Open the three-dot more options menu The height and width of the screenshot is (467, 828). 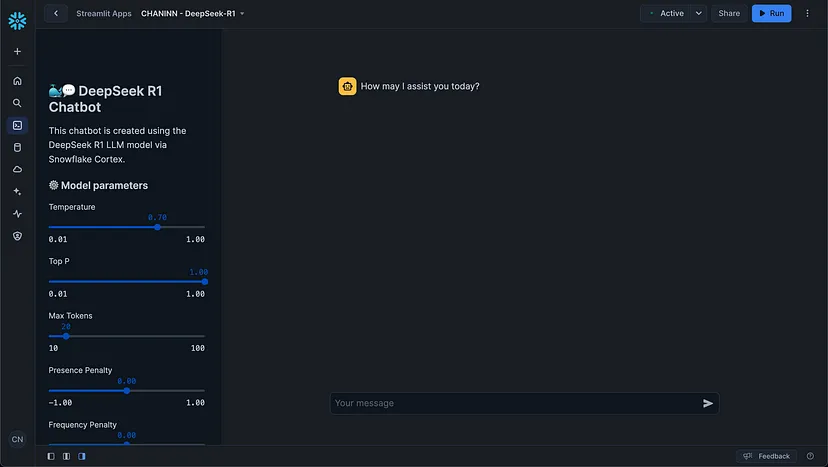tap(807, 13)
